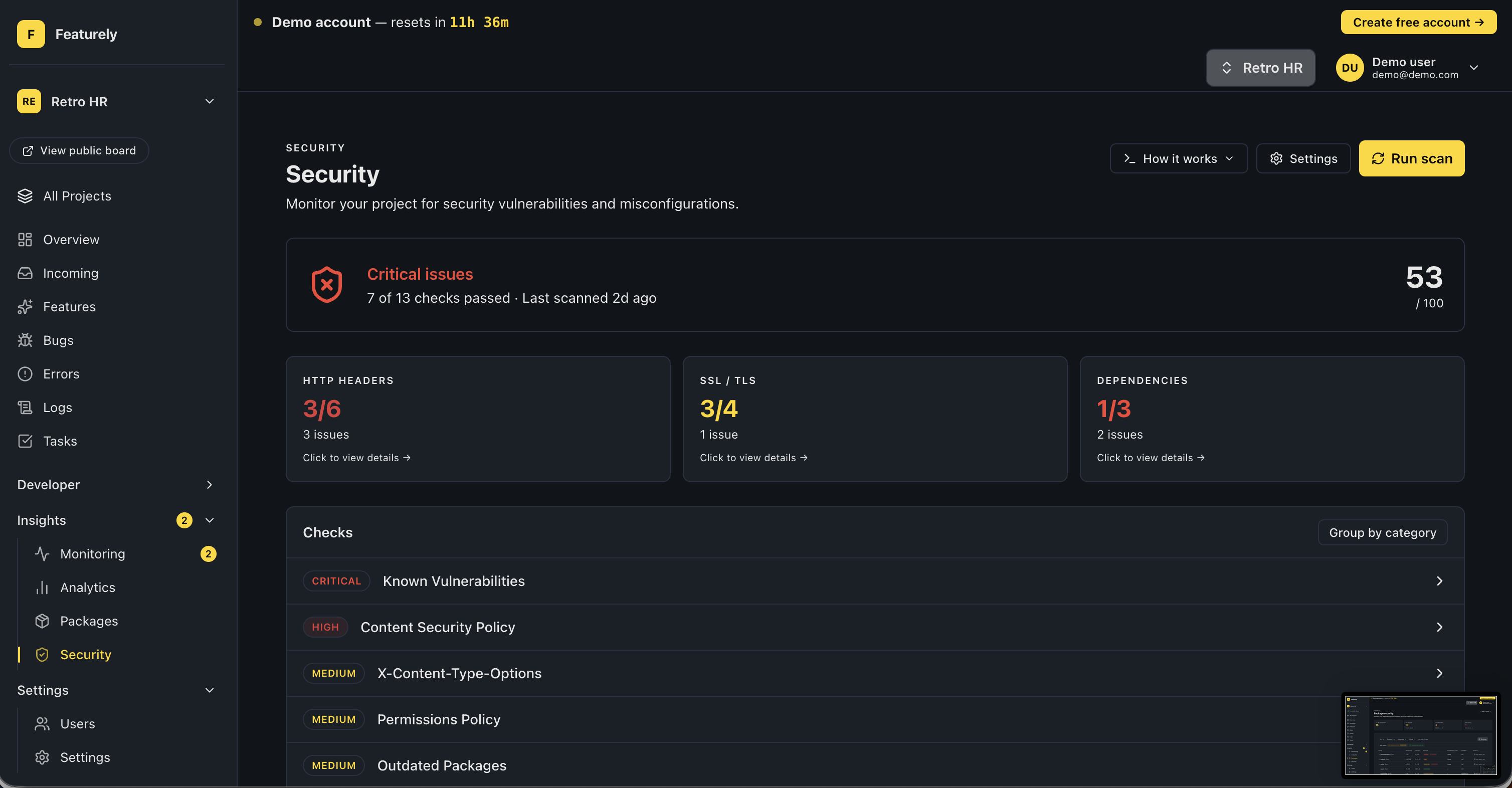Open the Tasks sidebar item
Screen dimensions: 1512x788
point(59,441)
